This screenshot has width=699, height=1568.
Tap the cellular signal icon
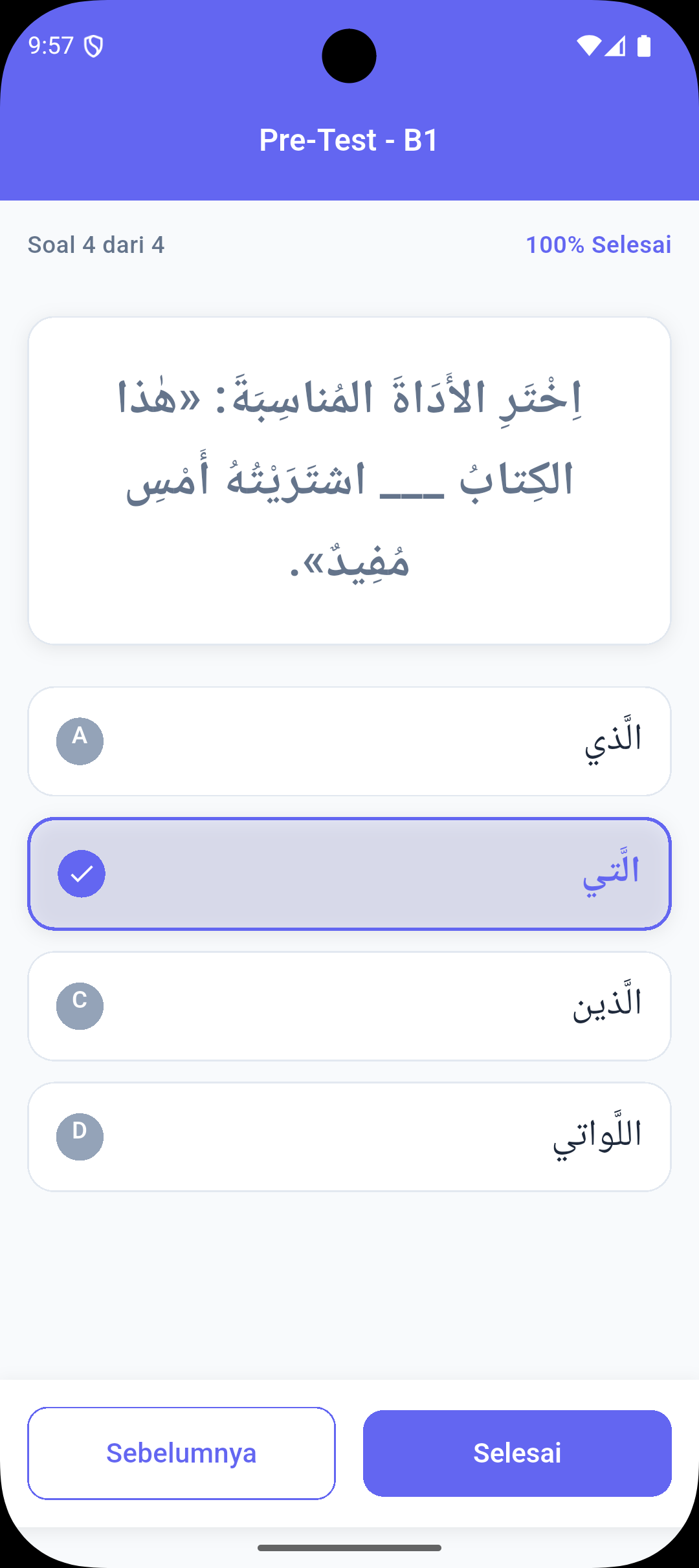point(616,46)
